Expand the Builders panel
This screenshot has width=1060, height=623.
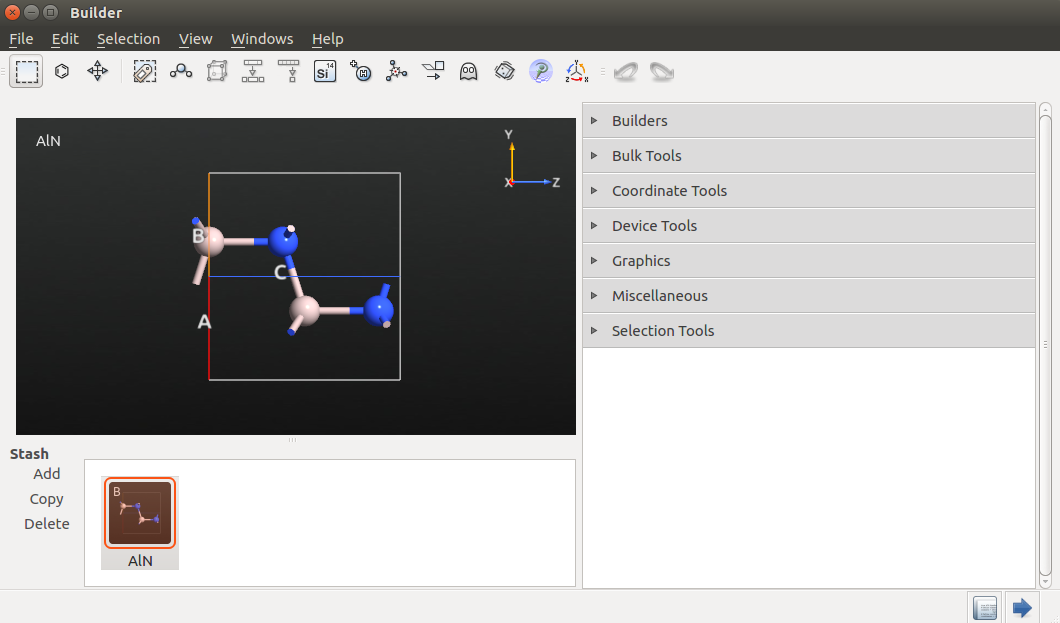809,120
